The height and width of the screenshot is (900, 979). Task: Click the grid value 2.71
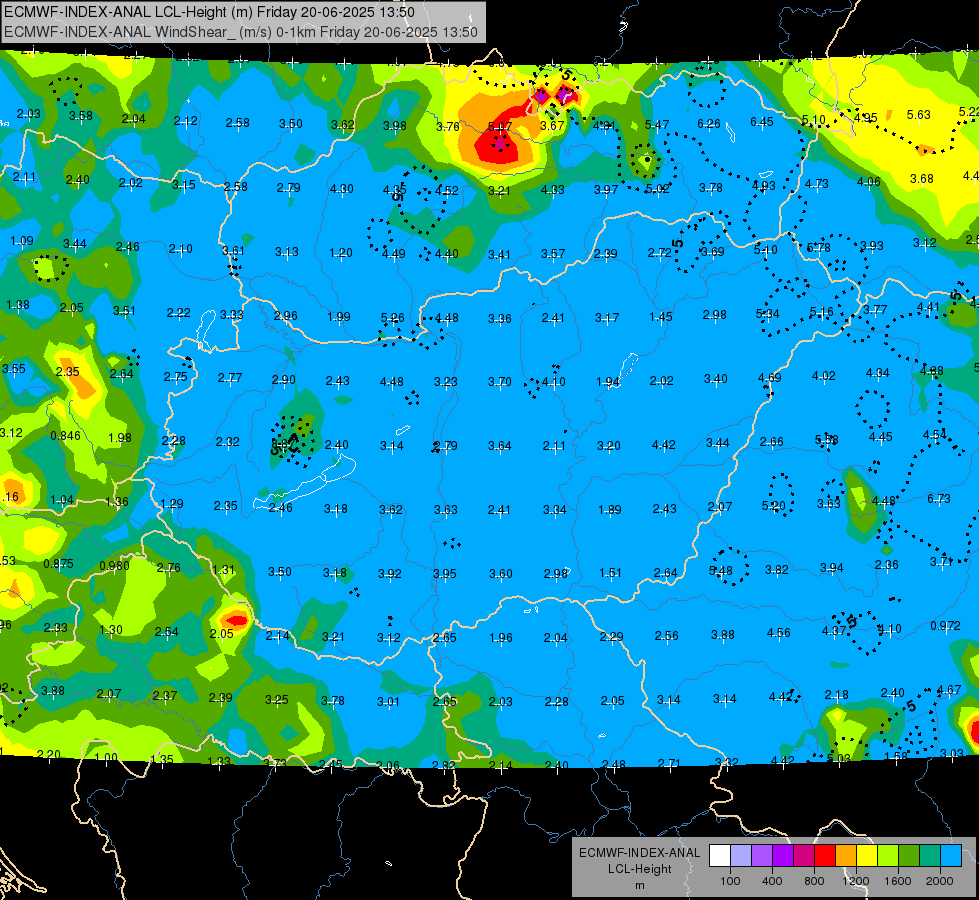tap(669, 764)
